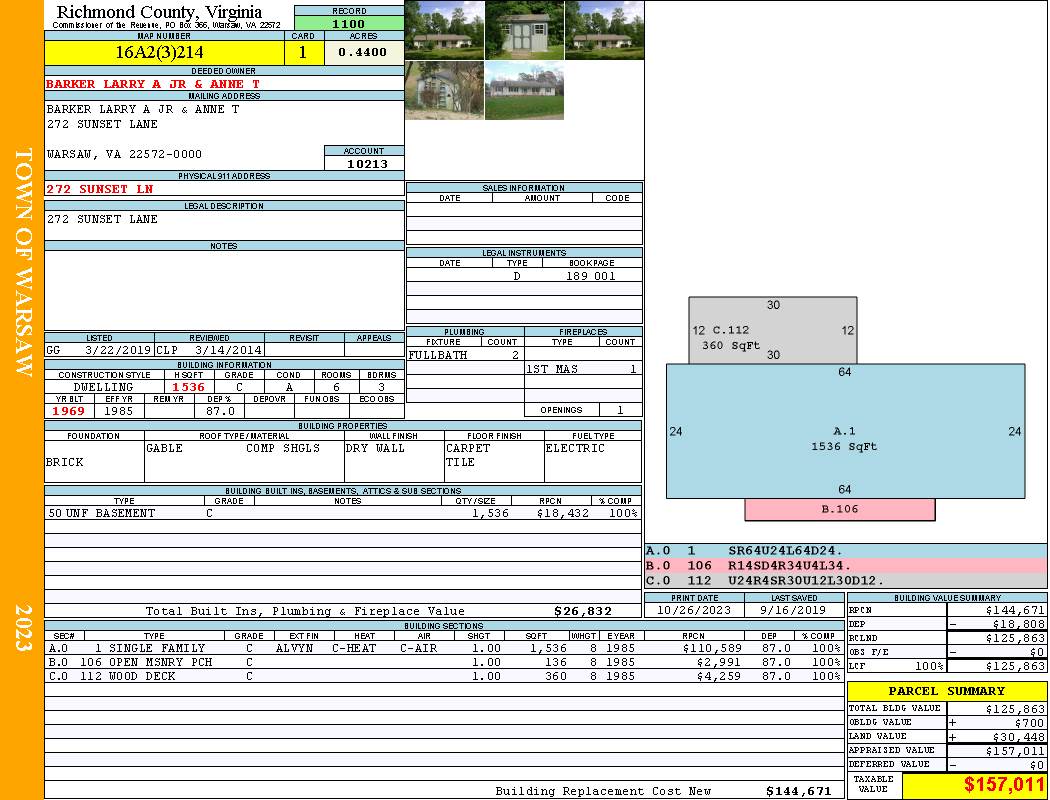This screenshot has height=800, width=1050.
Task: Click the red year built value 1969
Action: (69, 411)
